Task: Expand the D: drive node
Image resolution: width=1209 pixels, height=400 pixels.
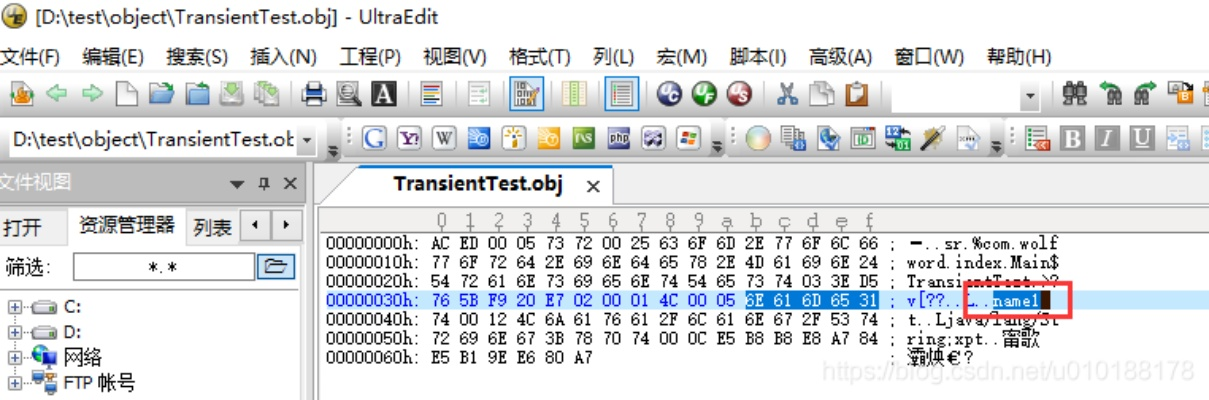Action: coord(15,331)
